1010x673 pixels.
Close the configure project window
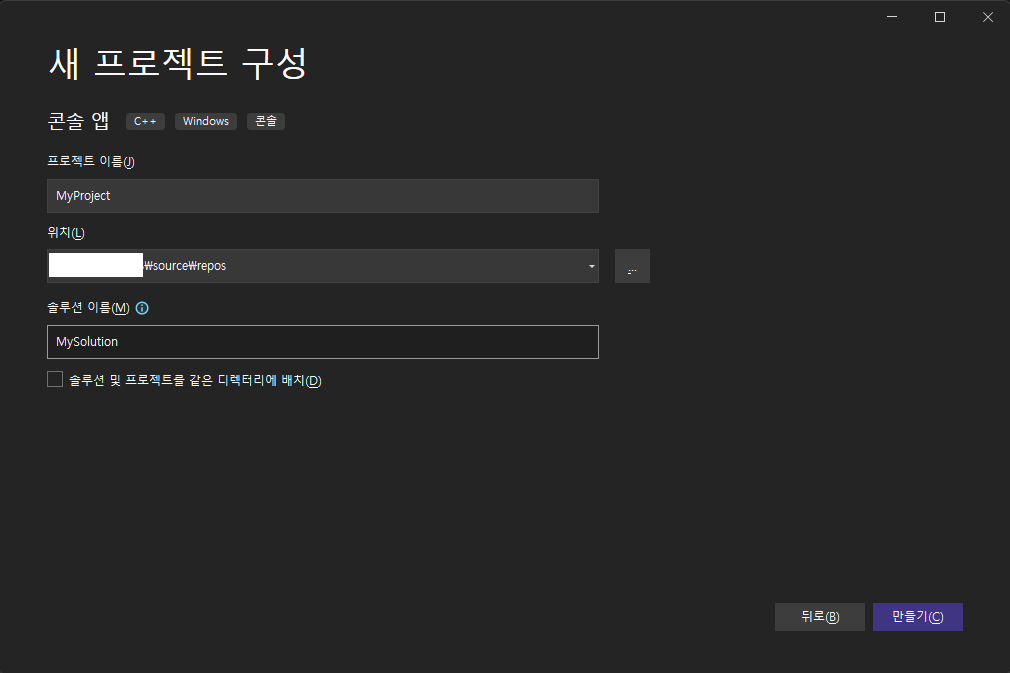click(x=987, y=17)
